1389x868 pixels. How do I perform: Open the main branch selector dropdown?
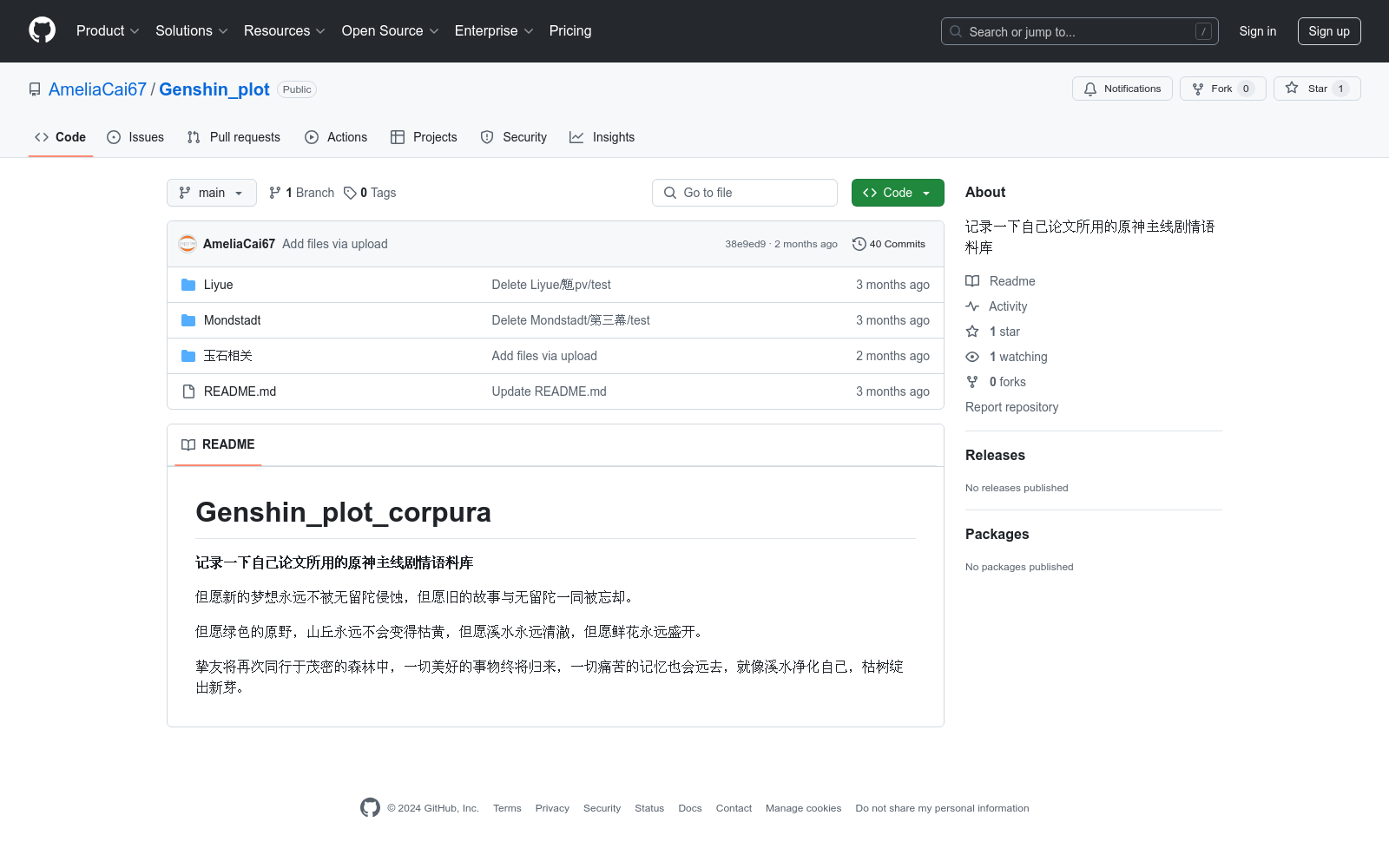tap(212, 193)
